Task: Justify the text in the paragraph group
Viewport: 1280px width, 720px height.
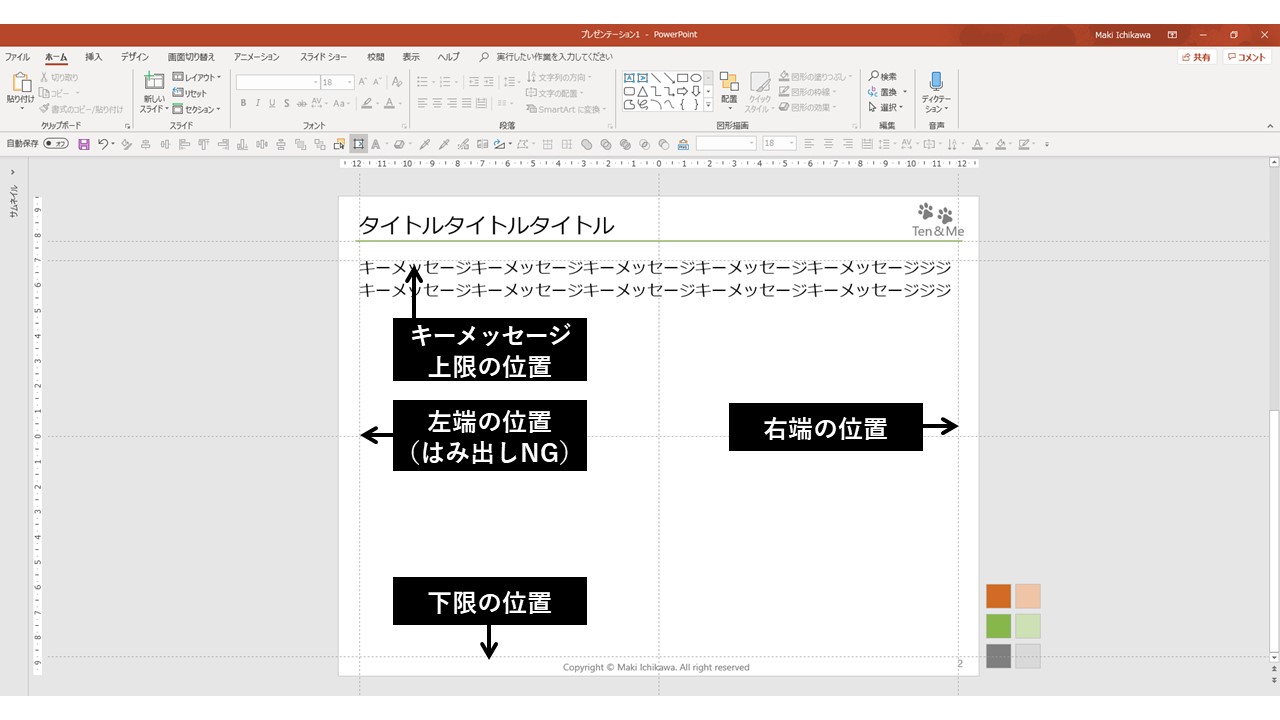Action: coord(467,103)
